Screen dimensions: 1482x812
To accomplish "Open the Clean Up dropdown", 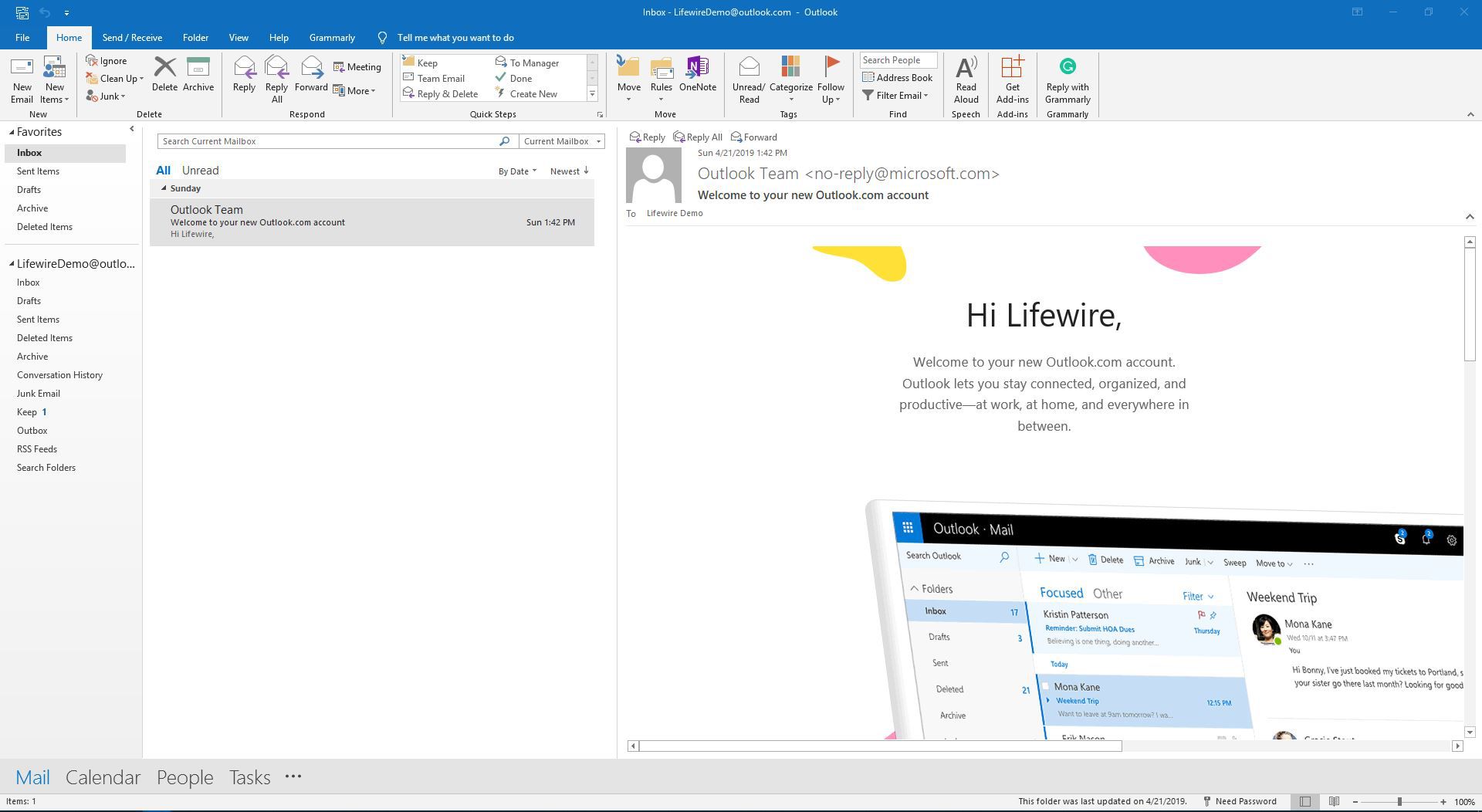I will click(x=115, y=78).
